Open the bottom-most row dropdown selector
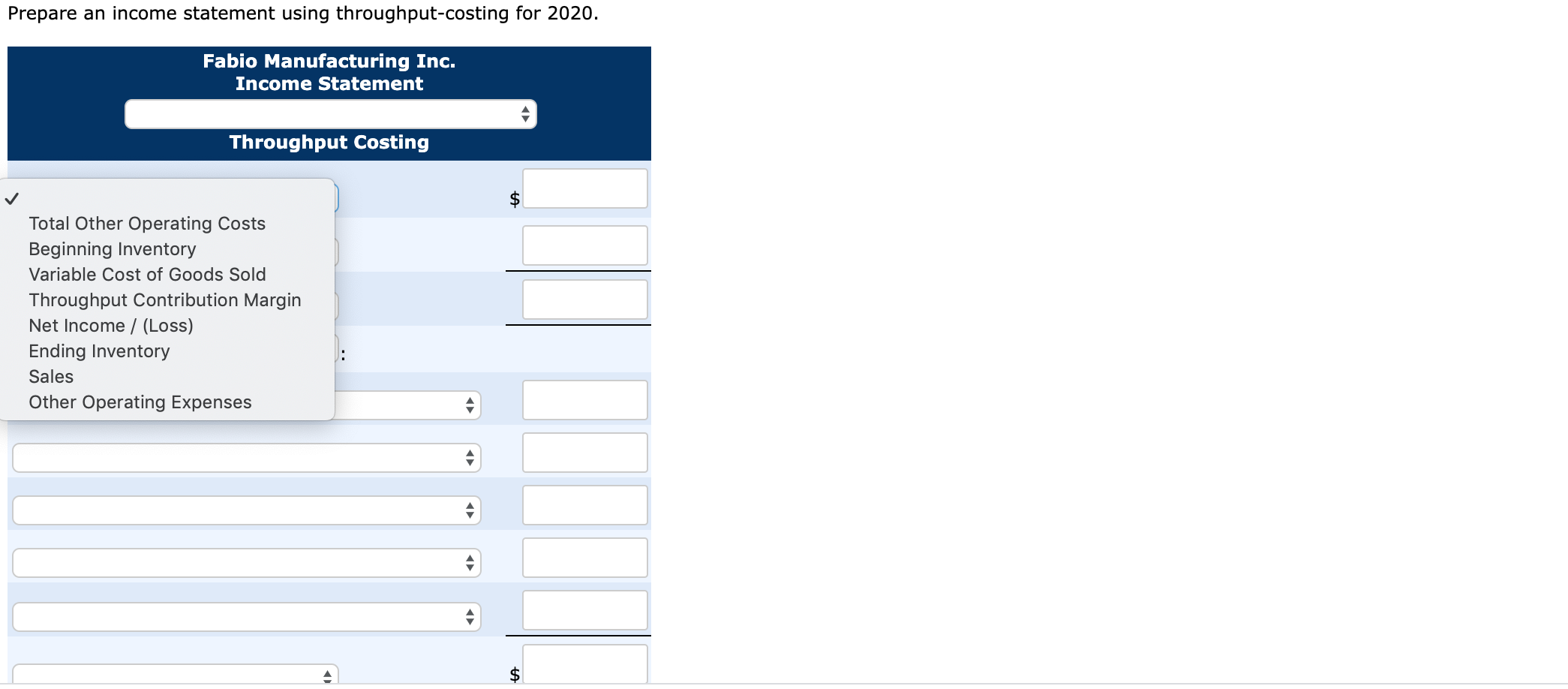Image resolution: width=1568 pixels, height=689 pixels. pyautogui.click(x=173, y=673)
